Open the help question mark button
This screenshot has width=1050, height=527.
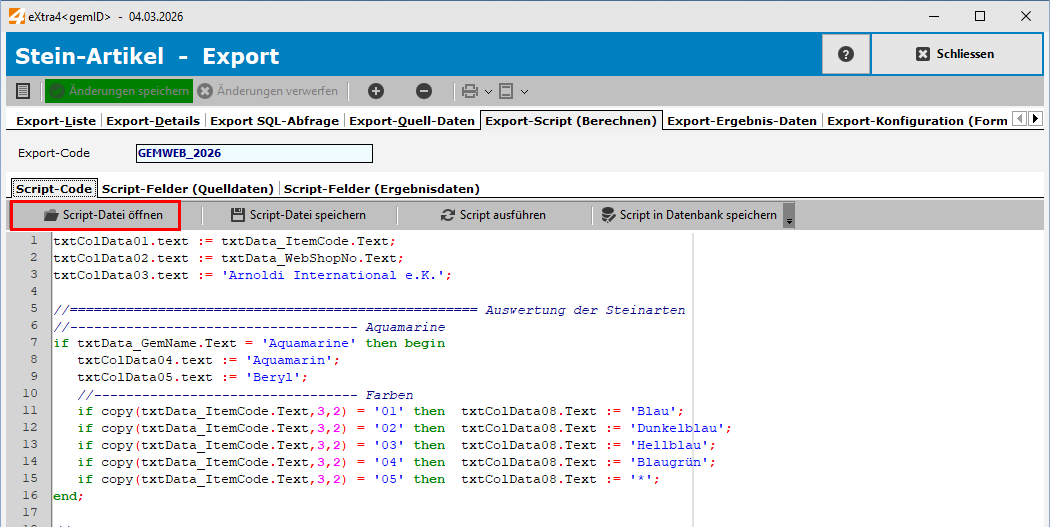(846, 54)
